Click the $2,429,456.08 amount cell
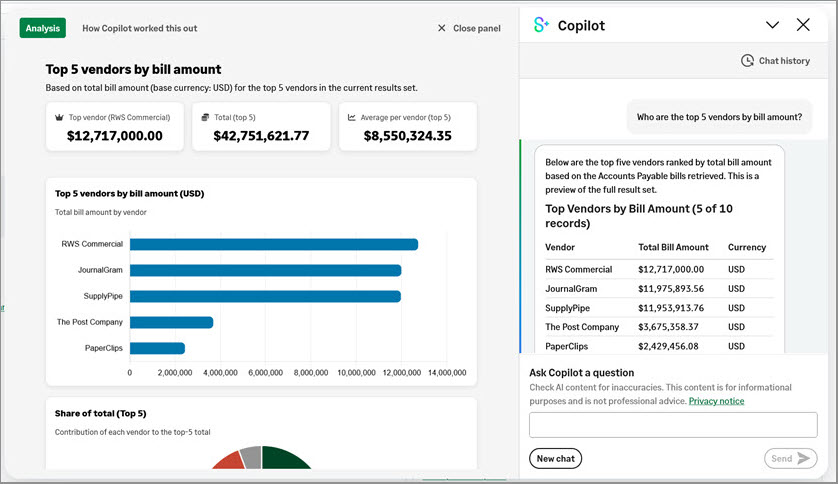Viewport: 838px width, 484px height. pos(668,346)
